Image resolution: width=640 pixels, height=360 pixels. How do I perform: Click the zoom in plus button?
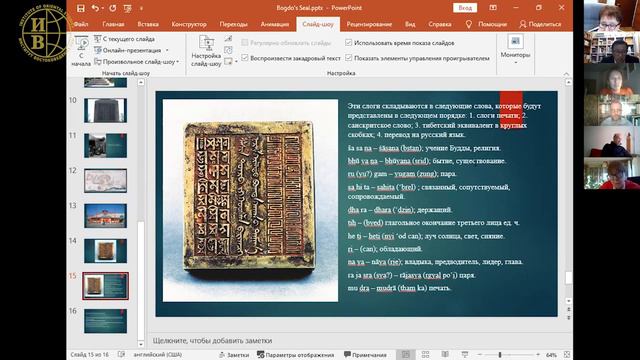click(x=538, y=355)
